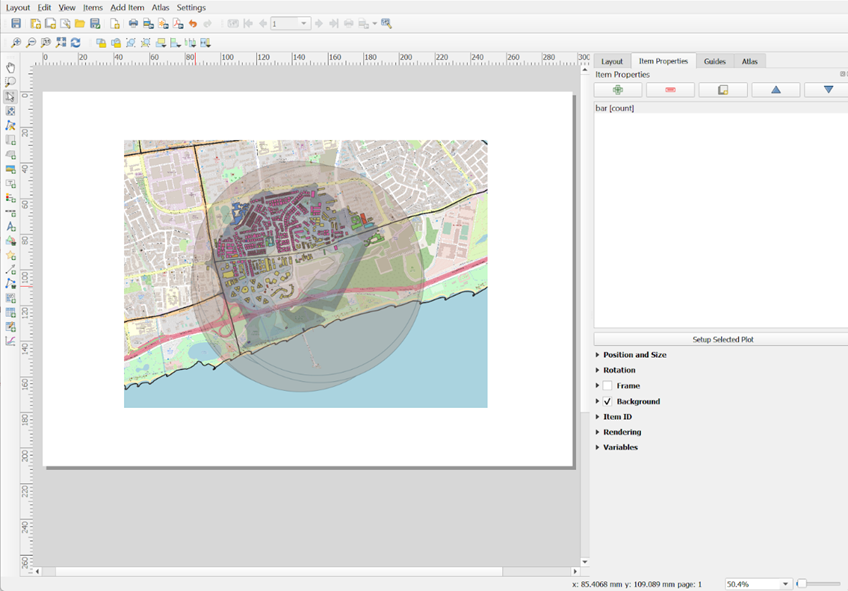Click the red Remove Plot button
This screenshot has width=848, height=591.
point(670,90)
